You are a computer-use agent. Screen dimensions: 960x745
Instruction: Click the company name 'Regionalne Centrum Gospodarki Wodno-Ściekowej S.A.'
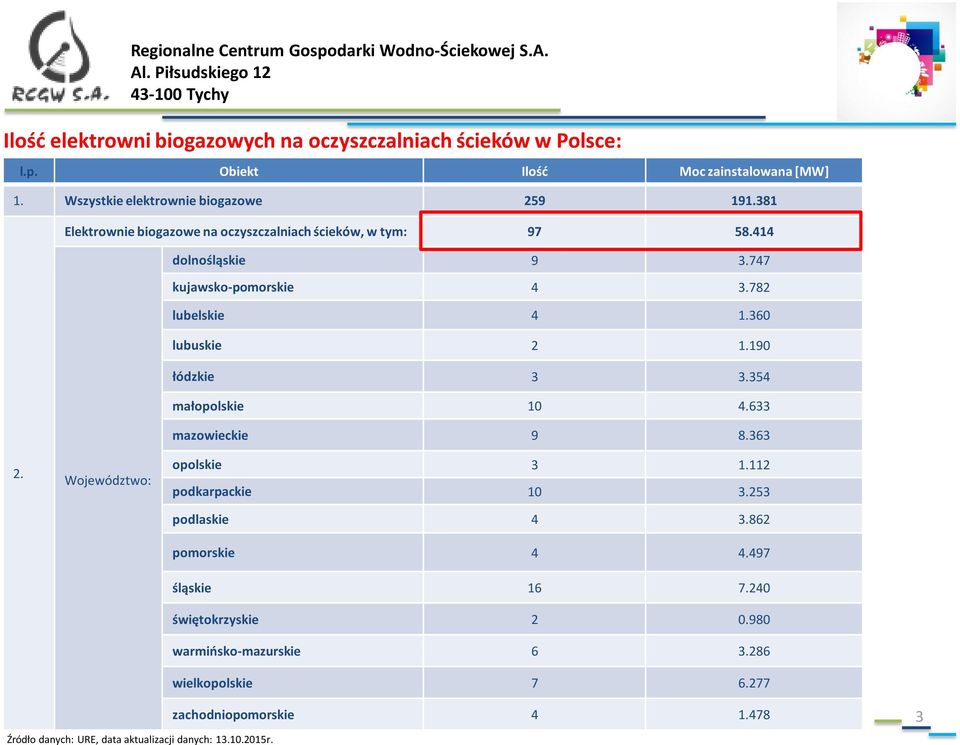pyautogui.click(x=339, y=51)
